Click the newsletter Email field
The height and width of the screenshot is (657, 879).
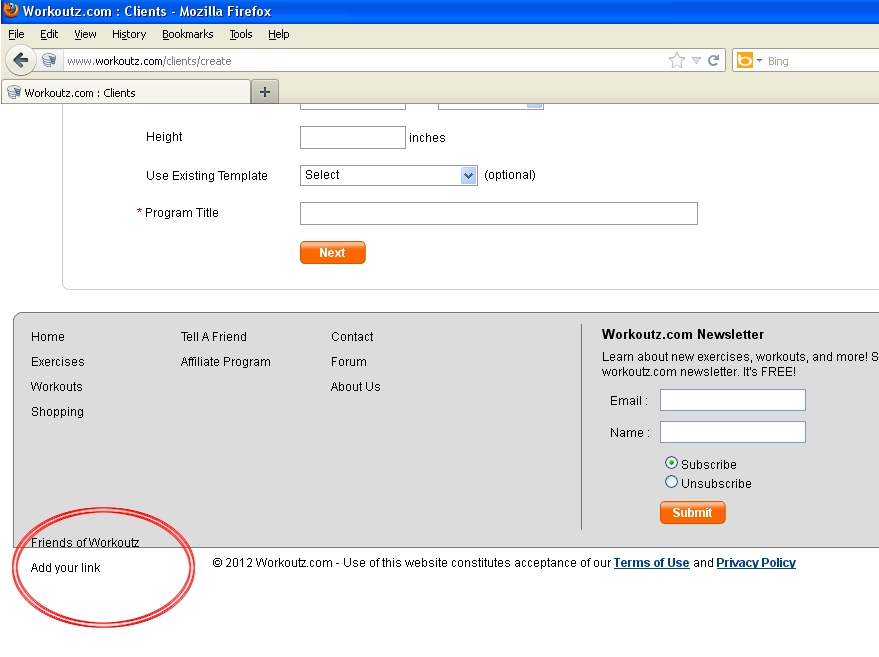point(733,400)
